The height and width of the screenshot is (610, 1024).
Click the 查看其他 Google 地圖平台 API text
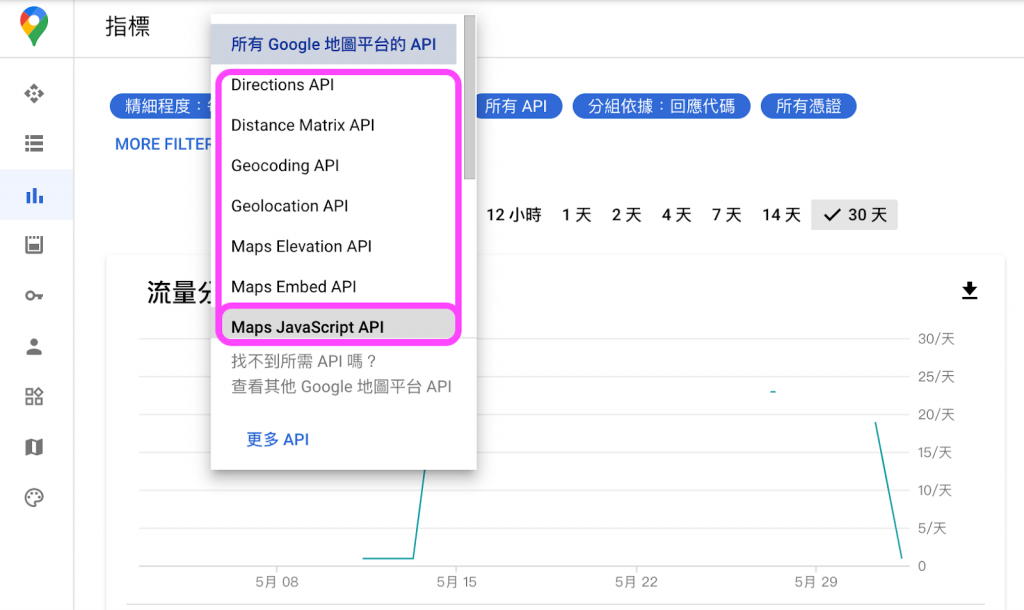(341, 387)
